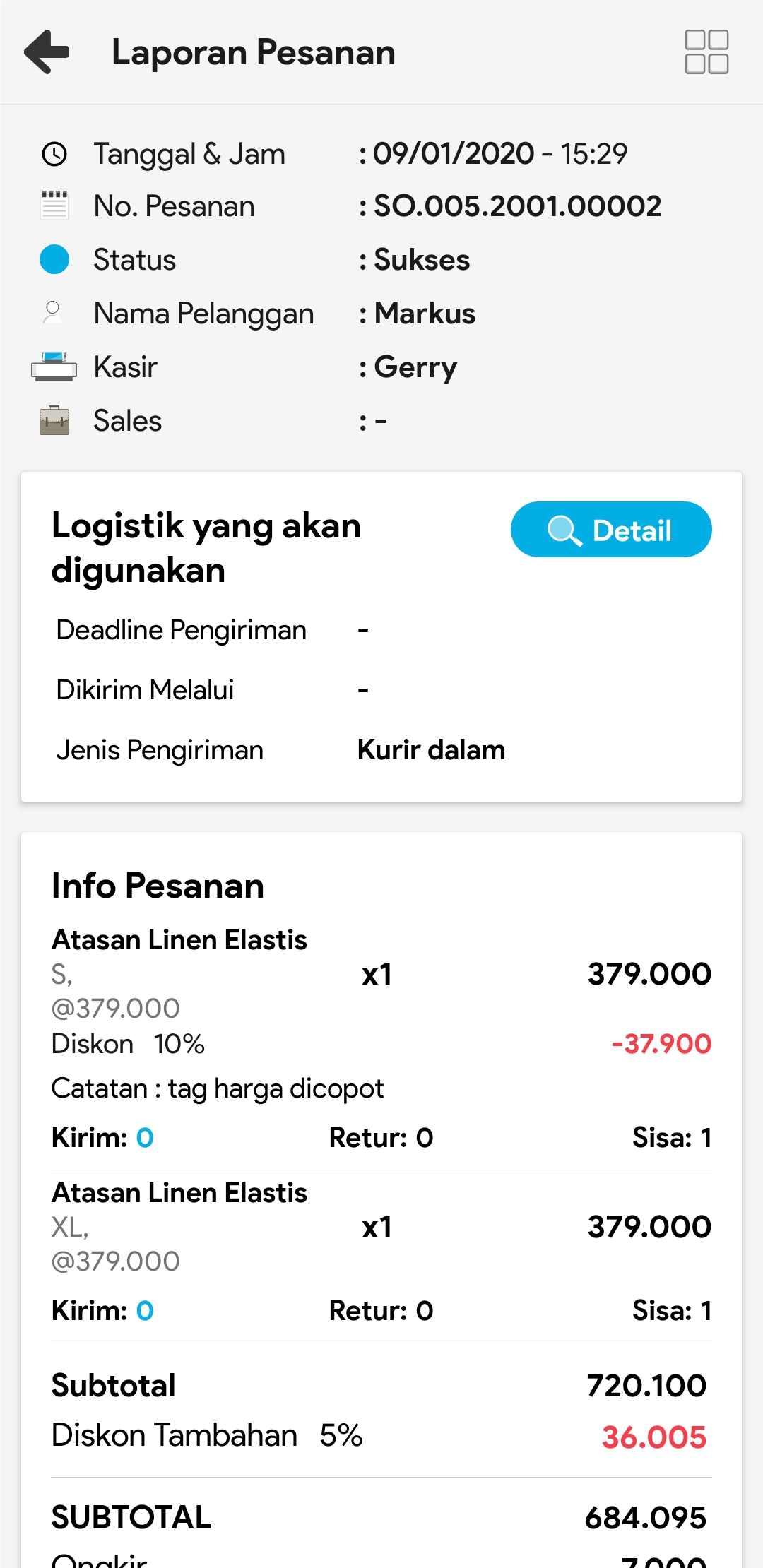Image resolution: width=763 pixels, height=1568 pixels.
Task: Tap the Jenis Pengiriman Kurir dalam value
Action: point(431,750)
